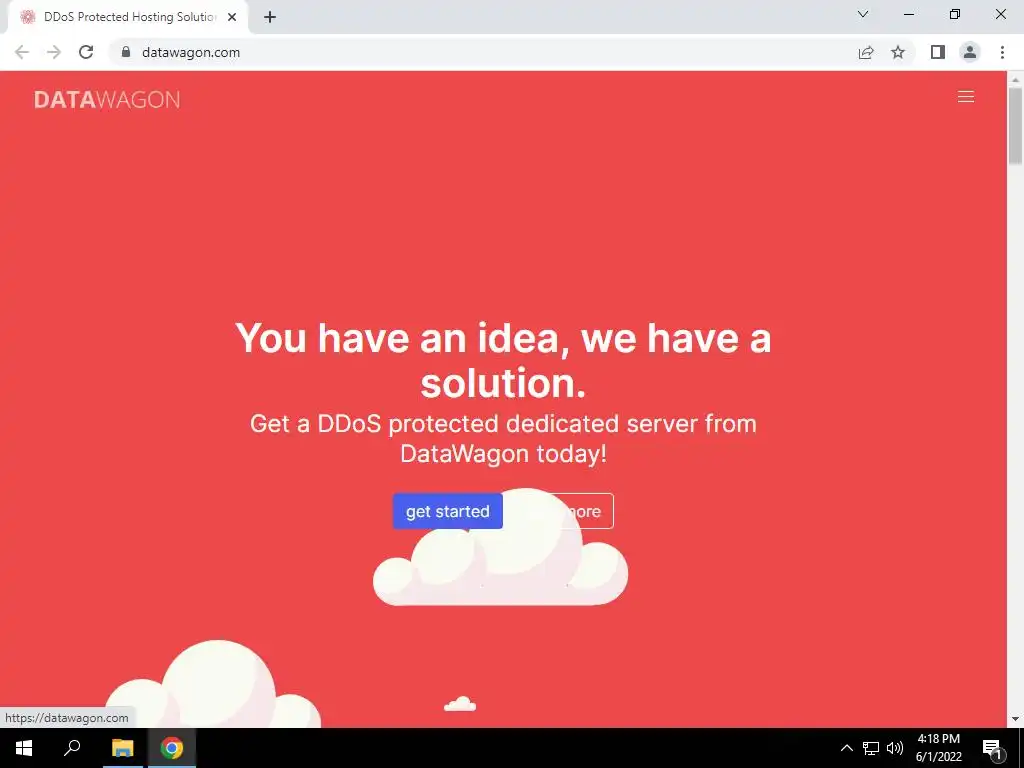Go forward using the browser forward arrow
The image size is (1024, 768).
click(54, 52)
